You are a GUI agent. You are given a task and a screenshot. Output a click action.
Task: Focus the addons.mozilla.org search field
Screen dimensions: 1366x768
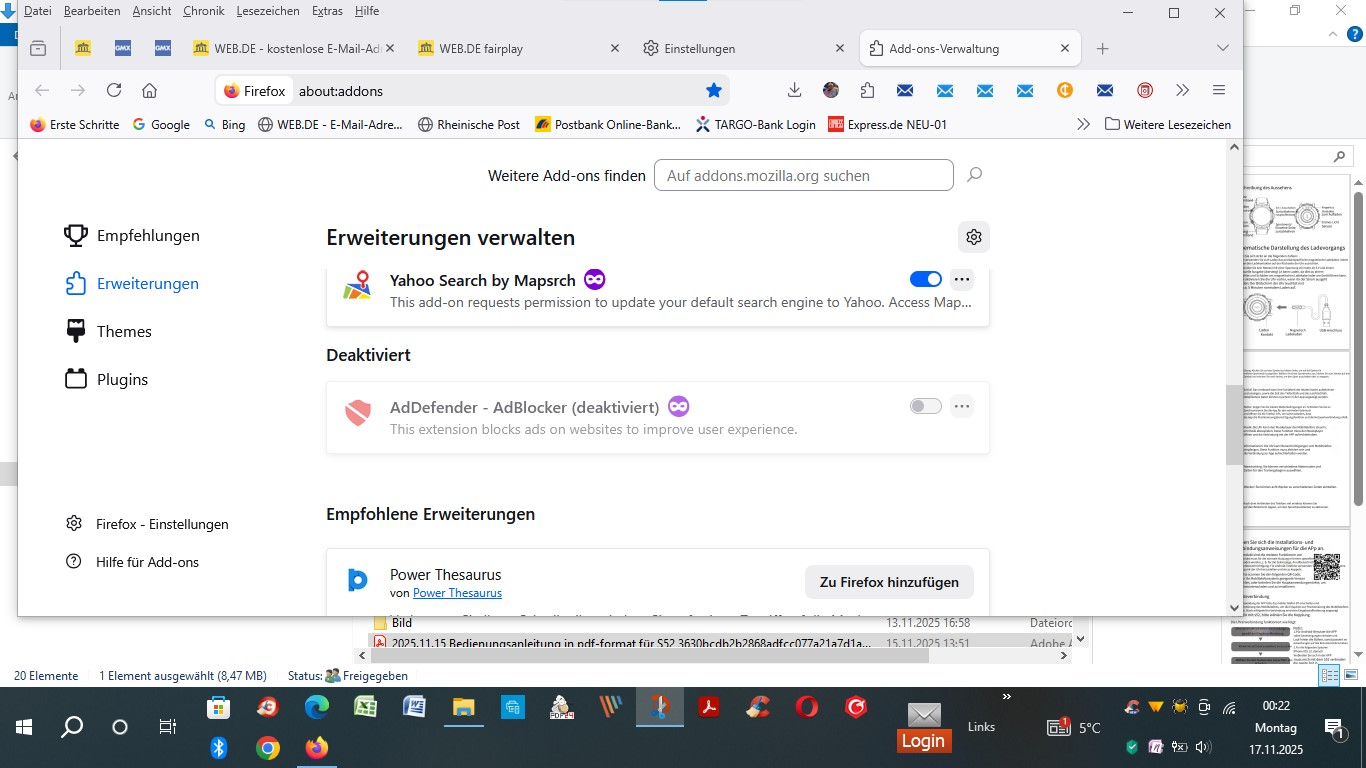click(804, 175)
